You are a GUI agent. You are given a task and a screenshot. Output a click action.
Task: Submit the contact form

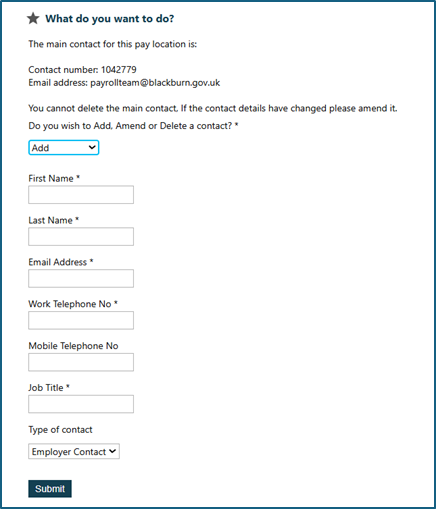click(50, 489)
